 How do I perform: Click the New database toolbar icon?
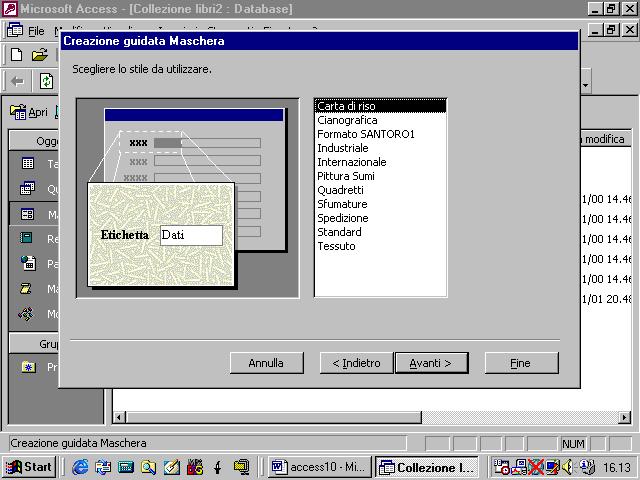pyautogui.click(x=17, y=55)
